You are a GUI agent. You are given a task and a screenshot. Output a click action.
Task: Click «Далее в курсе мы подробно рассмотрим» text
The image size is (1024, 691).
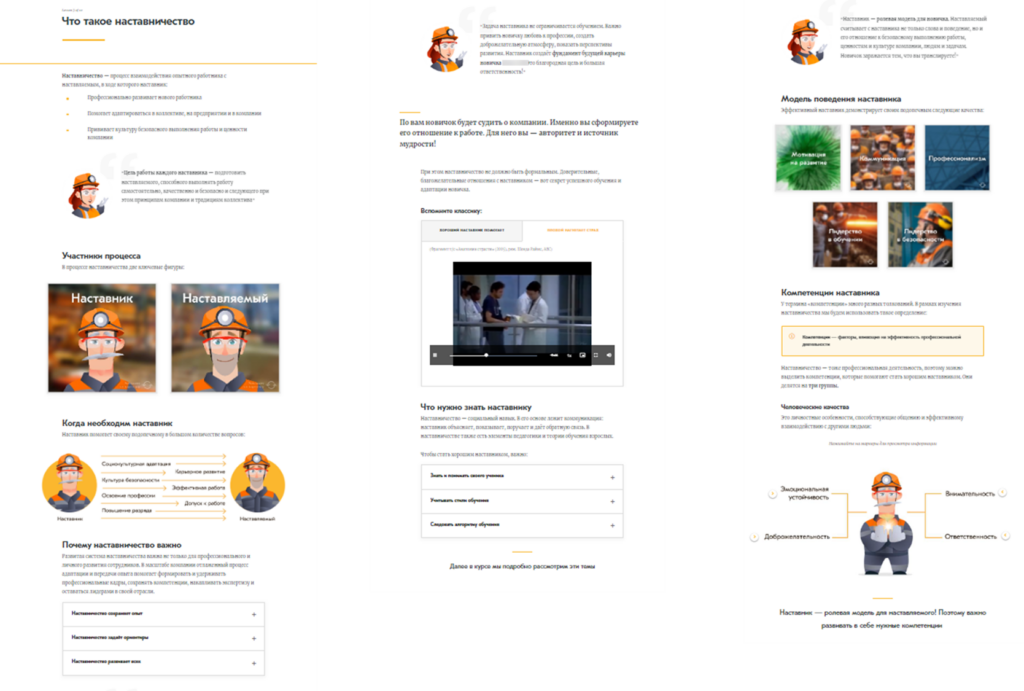(522, 566)
